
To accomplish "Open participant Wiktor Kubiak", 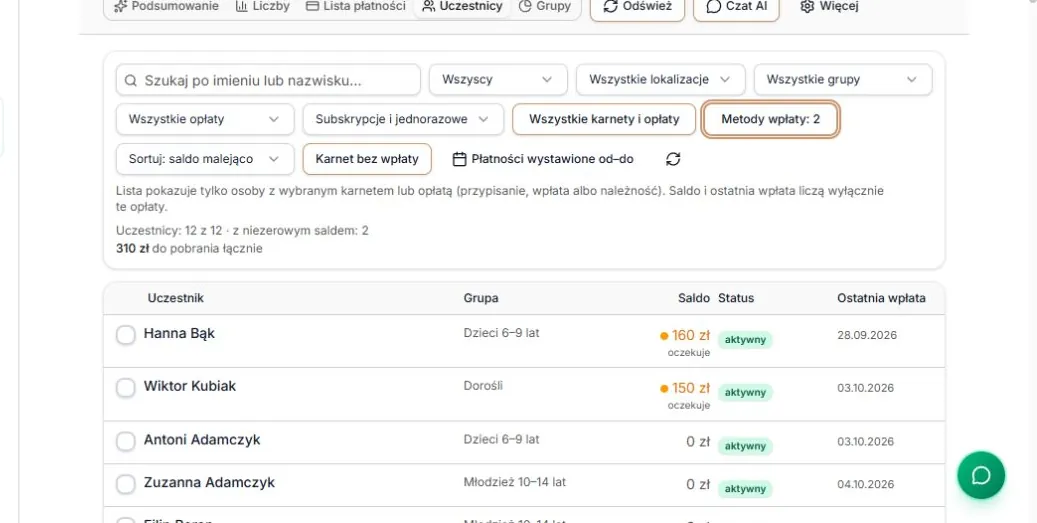I will (190, 386).
